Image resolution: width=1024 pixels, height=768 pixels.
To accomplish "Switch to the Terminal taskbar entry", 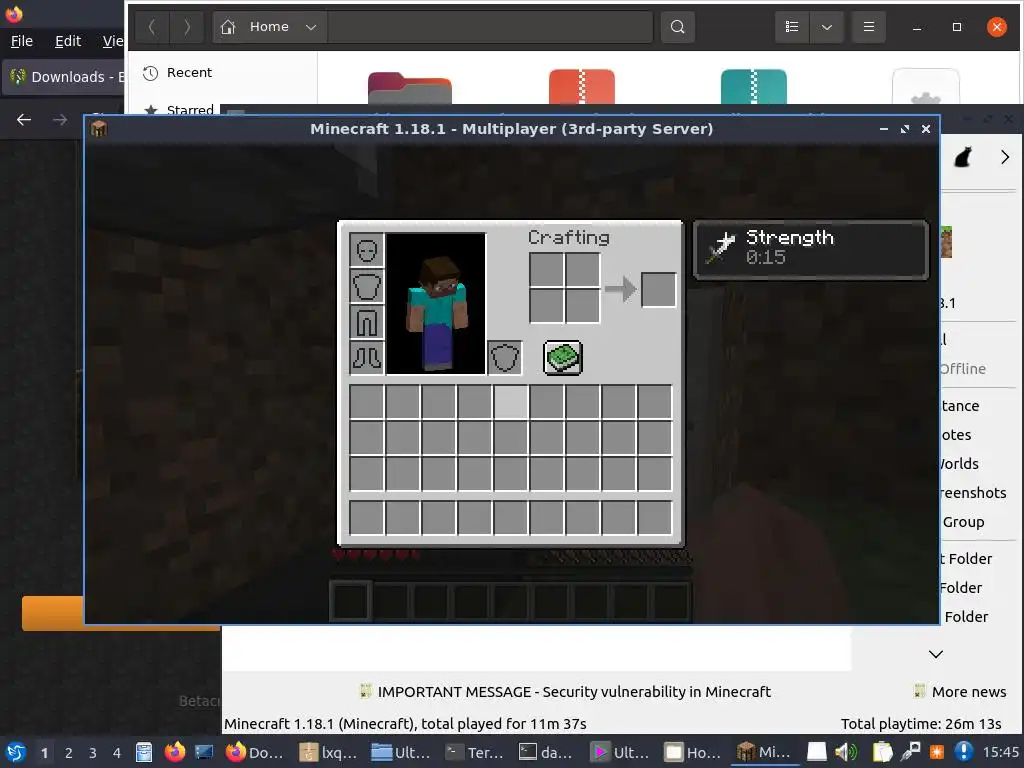I will coord(475,752).
